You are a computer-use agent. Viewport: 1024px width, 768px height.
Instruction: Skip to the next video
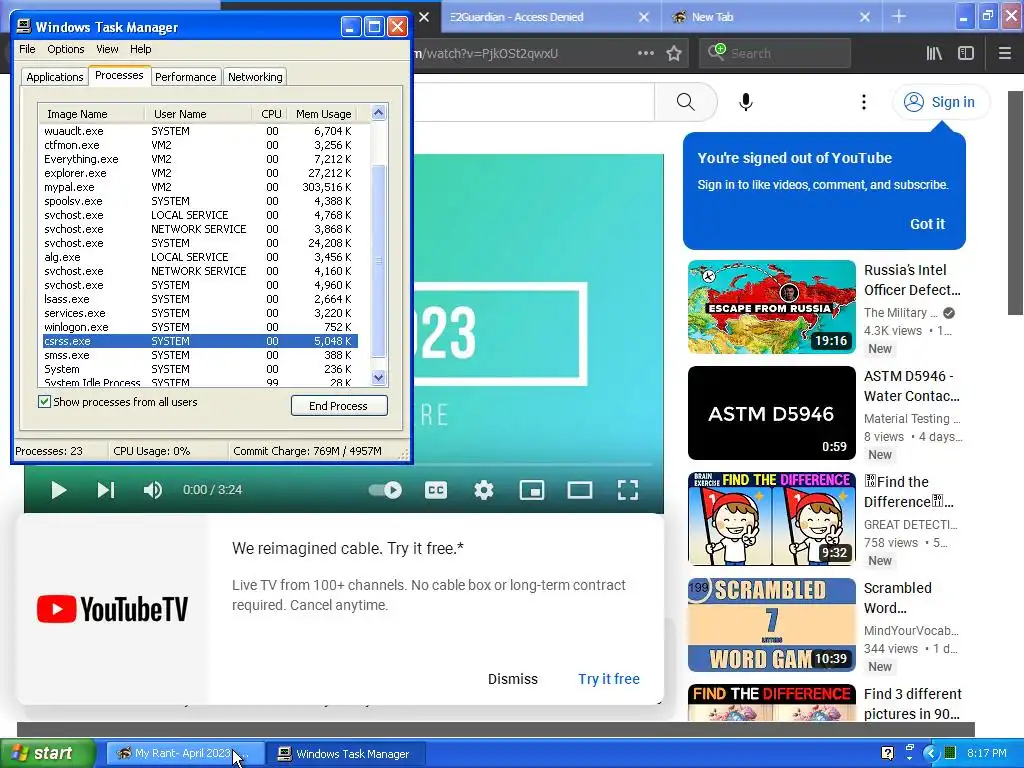click(x=106, y=490)
